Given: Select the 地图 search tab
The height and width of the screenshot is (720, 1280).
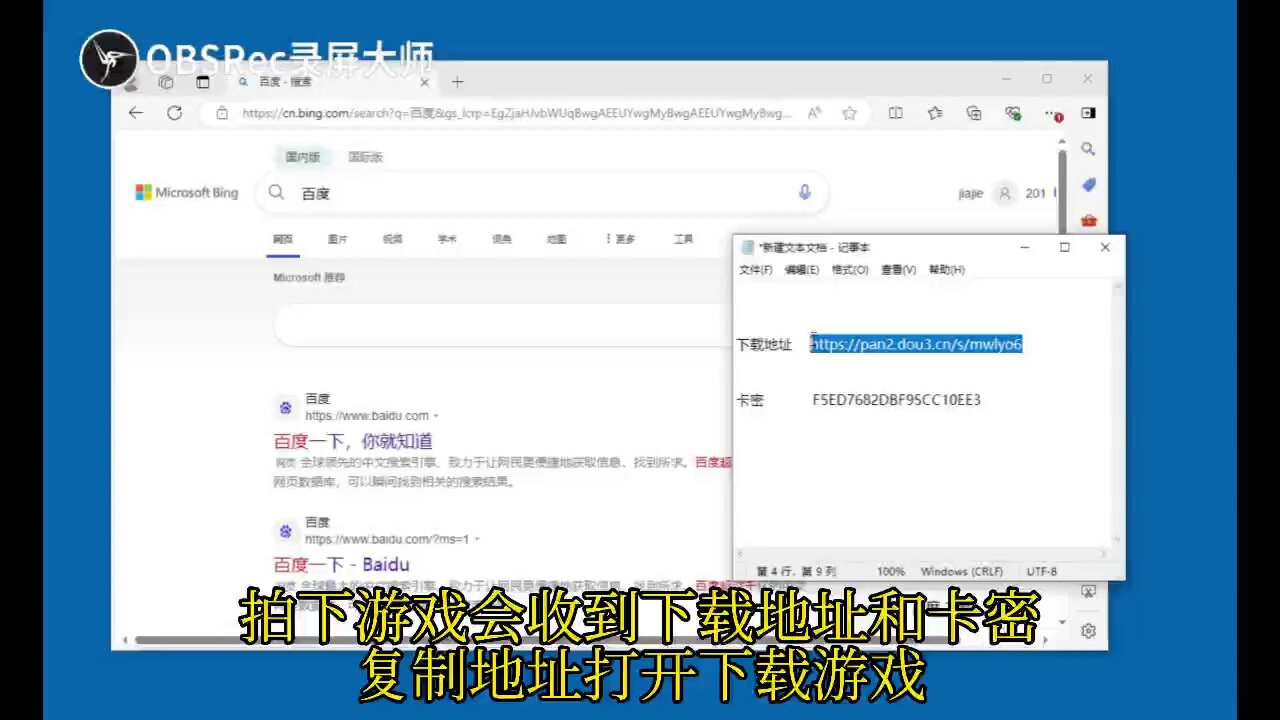Looking at the screenshot, I should pos(557,239).
